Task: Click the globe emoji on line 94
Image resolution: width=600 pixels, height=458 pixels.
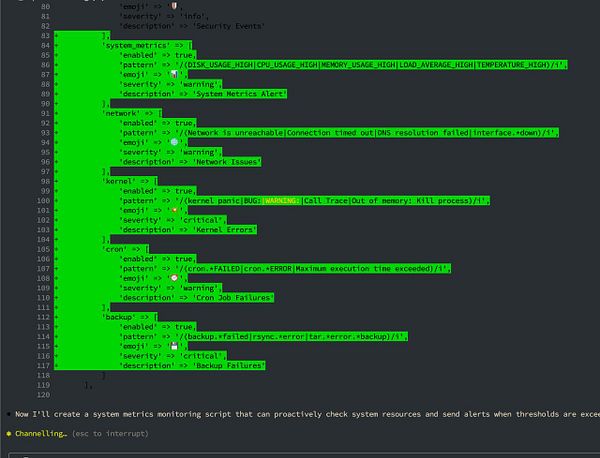Action: click(x=174, y=142)
